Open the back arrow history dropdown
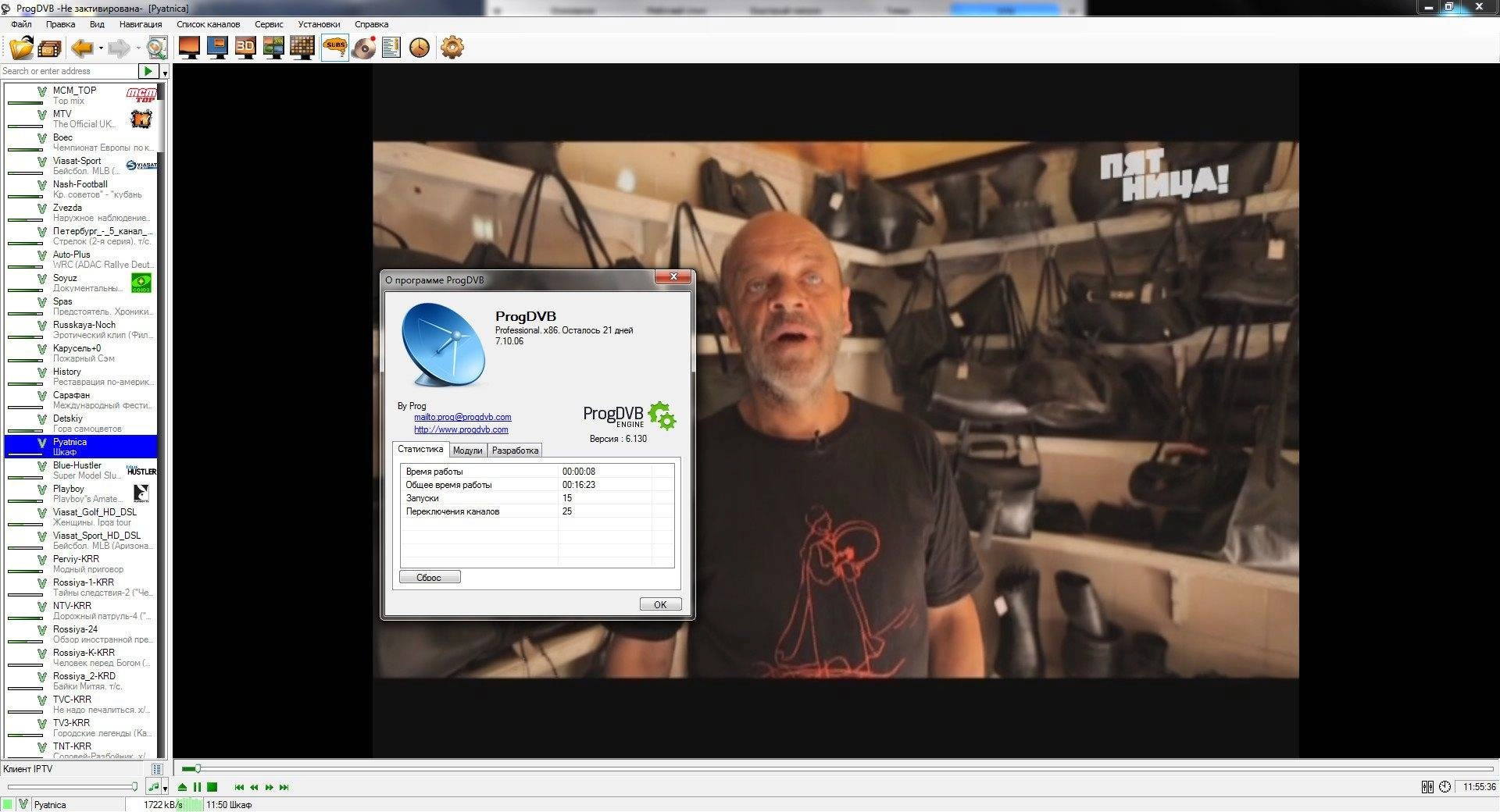The image size is (1500, 812). point(101,48)
